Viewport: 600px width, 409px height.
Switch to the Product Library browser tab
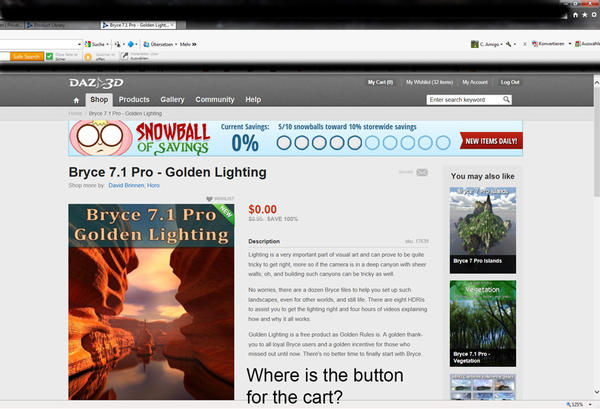[x=61, y=25]
